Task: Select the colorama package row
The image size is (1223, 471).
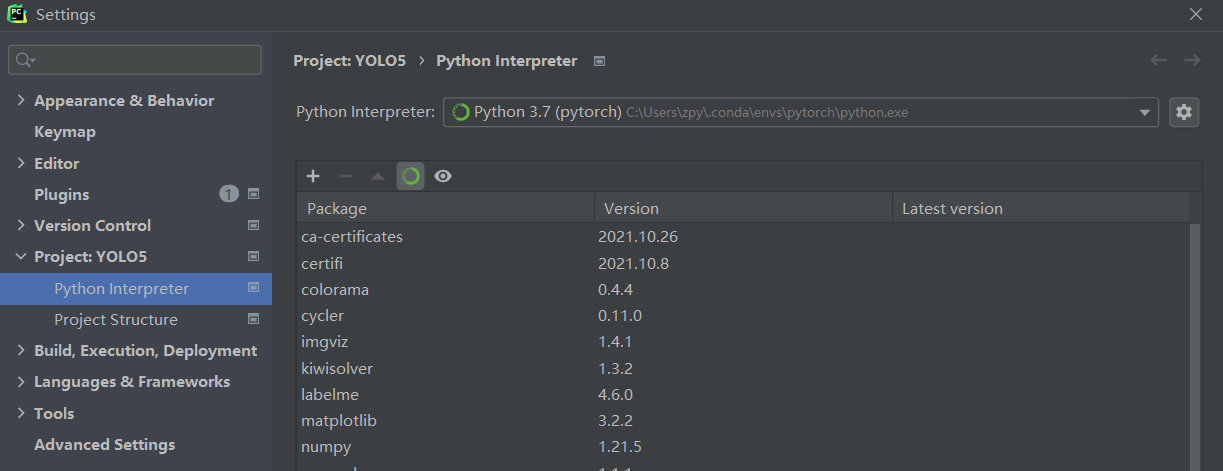Action: click(x=743, y=289)
